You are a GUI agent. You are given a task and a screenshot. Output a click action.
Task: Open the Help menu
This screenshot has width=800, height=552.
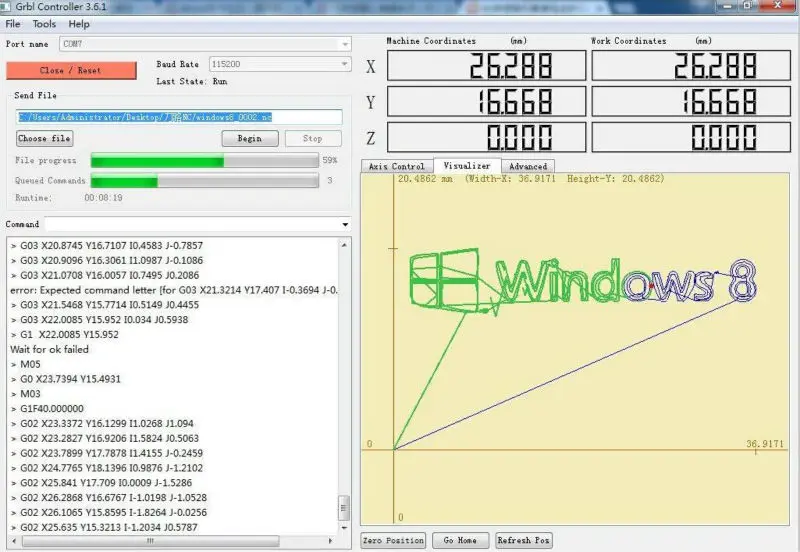coord(79,24)
